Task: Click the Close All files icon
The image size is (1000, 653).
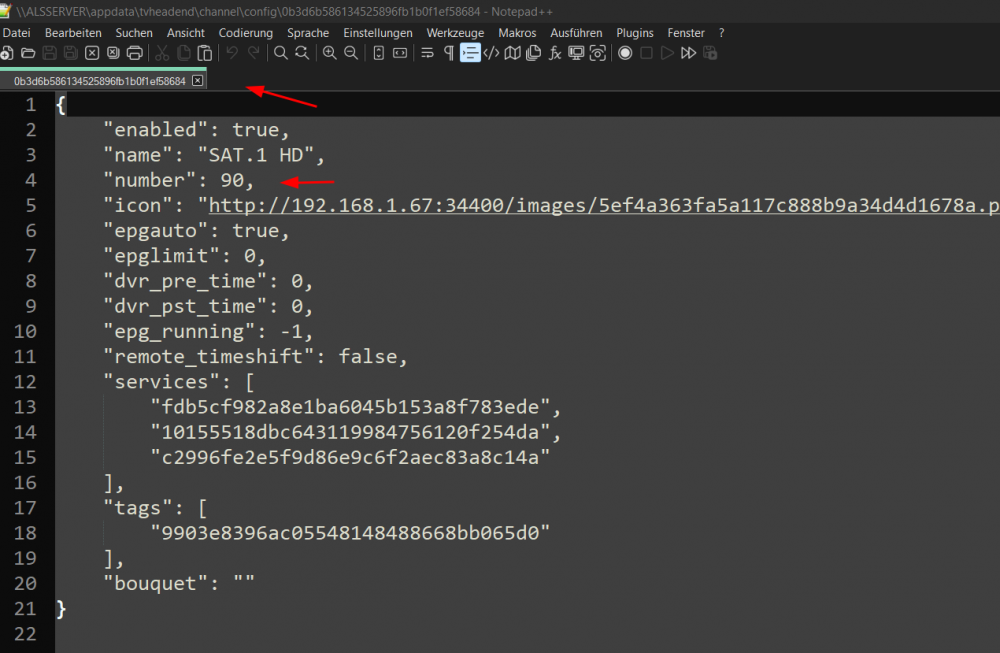Action: 113,53
